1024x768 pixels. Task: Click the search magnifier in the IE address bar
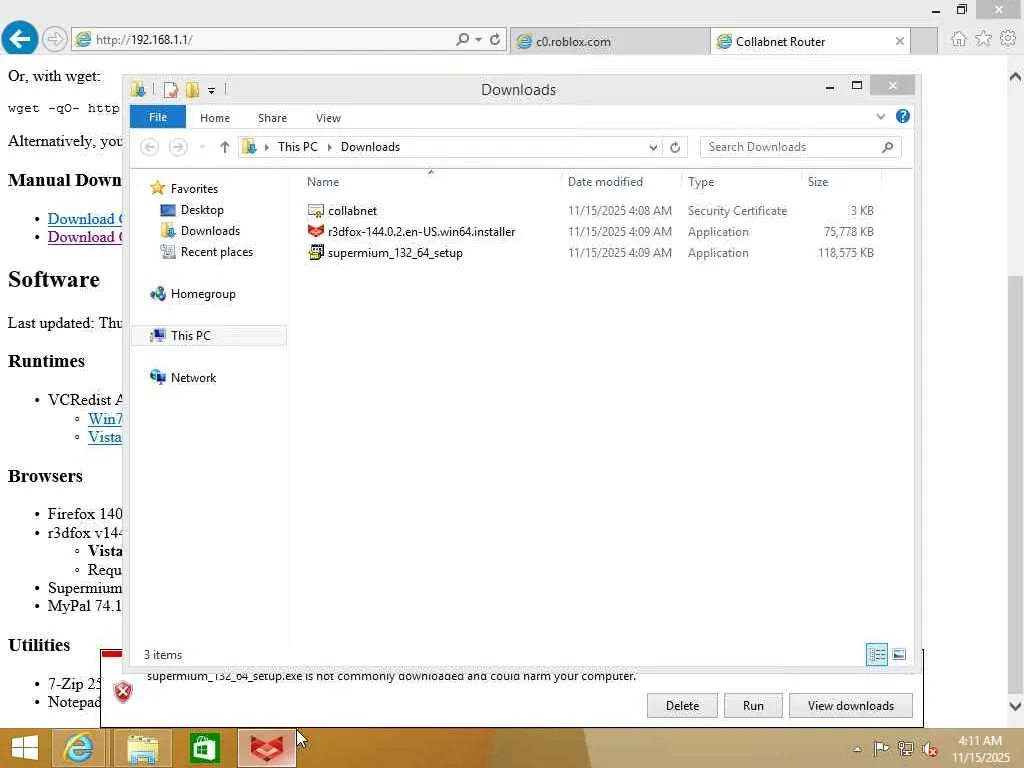coord(462,39)
